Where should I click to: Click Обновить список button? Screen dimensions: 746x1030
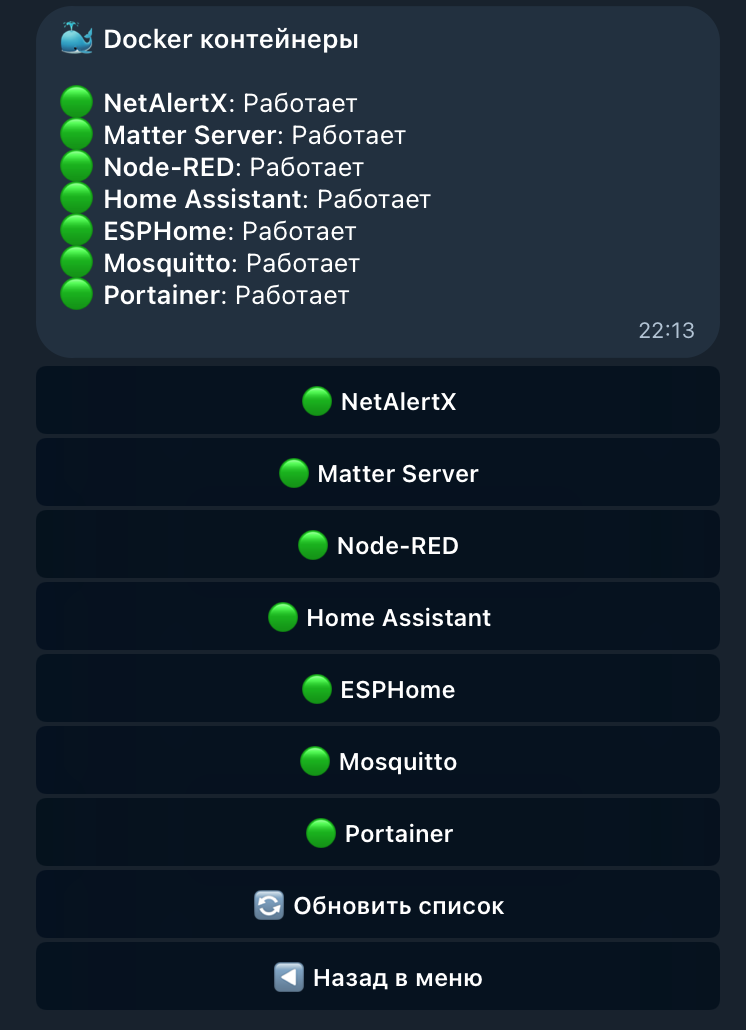tap(378, 904)
